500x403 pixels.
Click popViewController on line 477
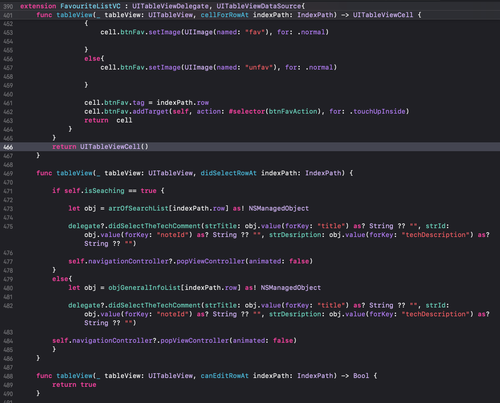[211, 261]
